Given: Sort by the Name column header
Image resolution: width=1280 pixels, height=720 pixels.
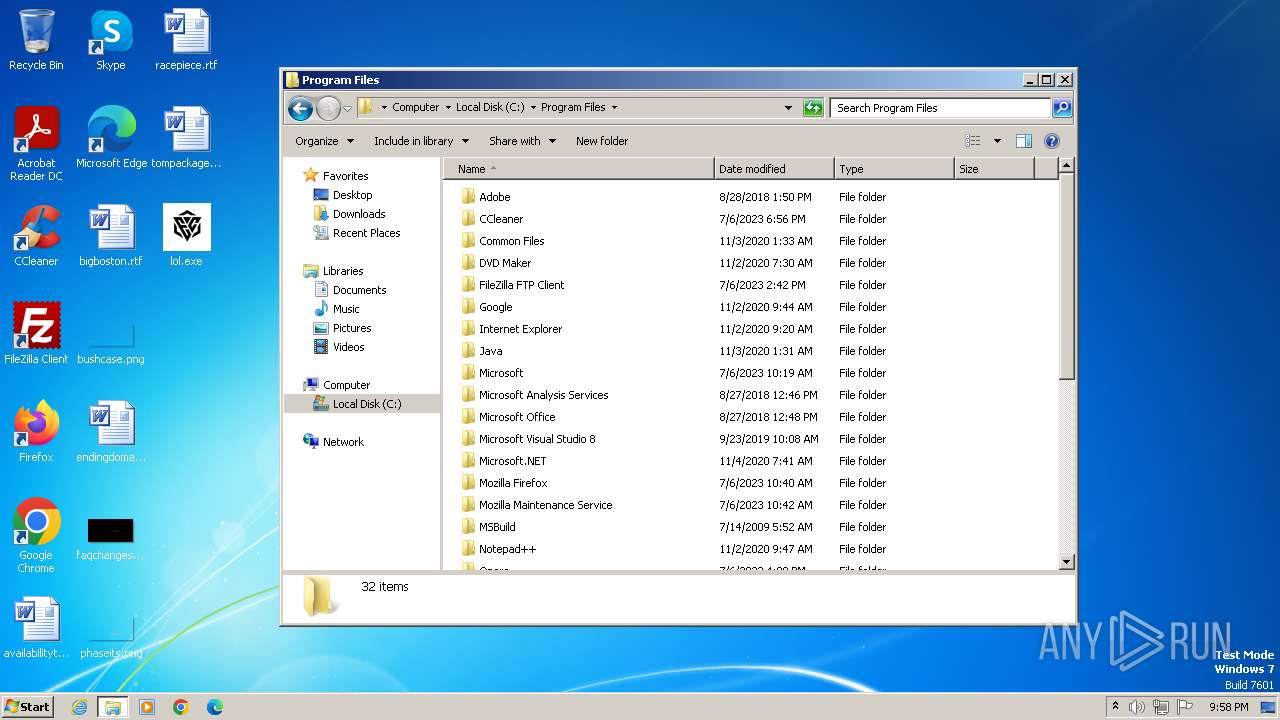Looking at the screenshot, I should 579,169.
